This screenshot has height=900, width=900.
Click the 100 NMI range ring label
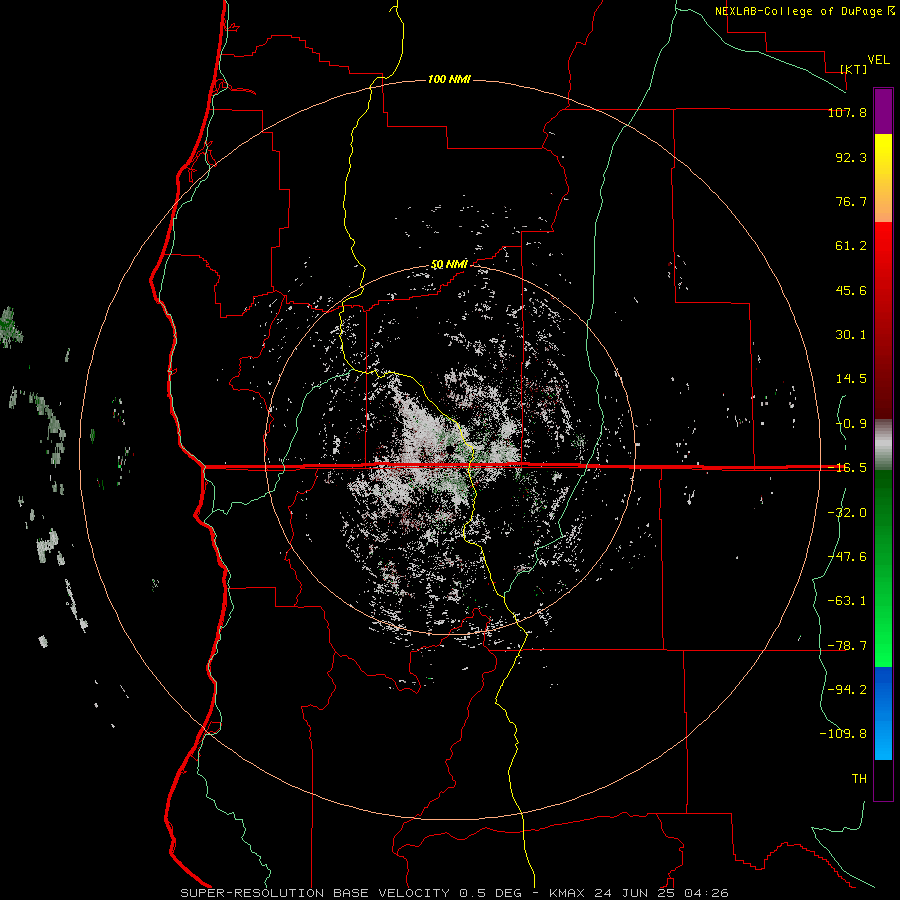(449, 79)
